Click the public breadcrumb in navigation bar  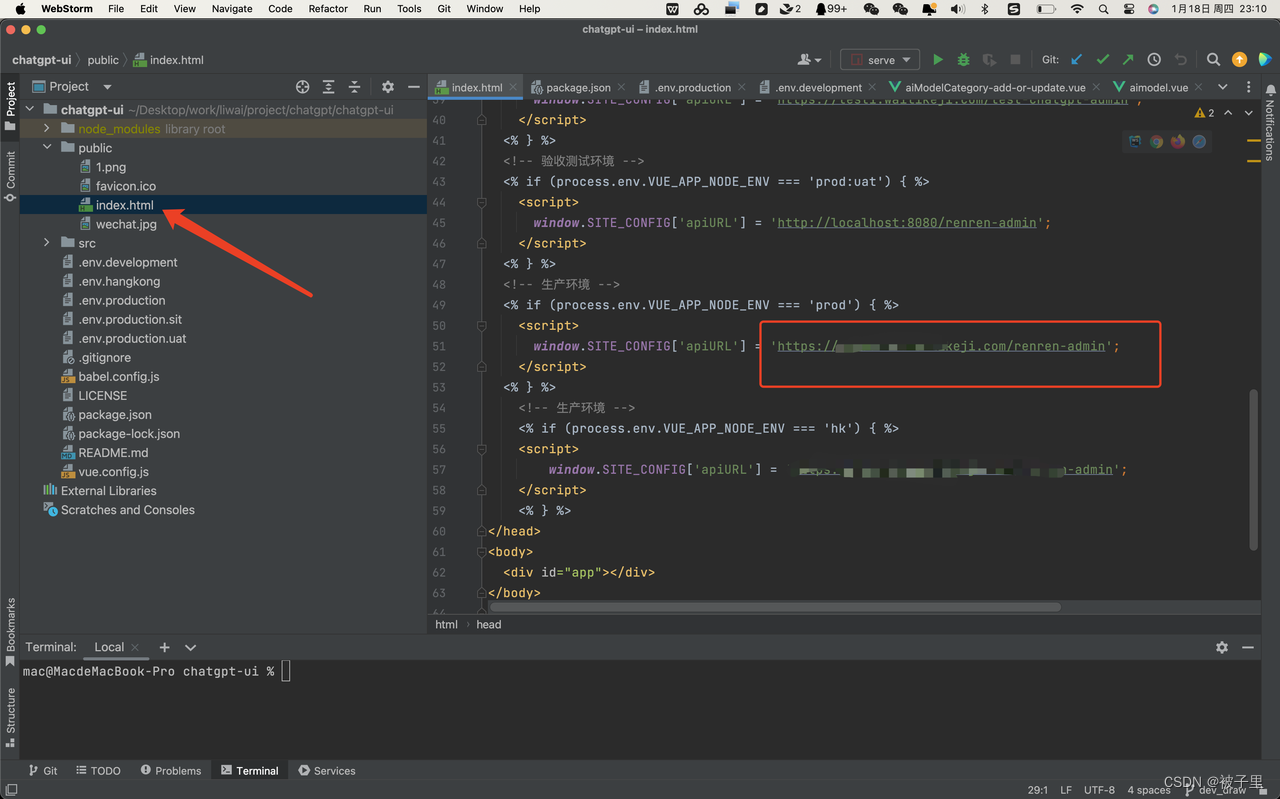tap(103, 60)
